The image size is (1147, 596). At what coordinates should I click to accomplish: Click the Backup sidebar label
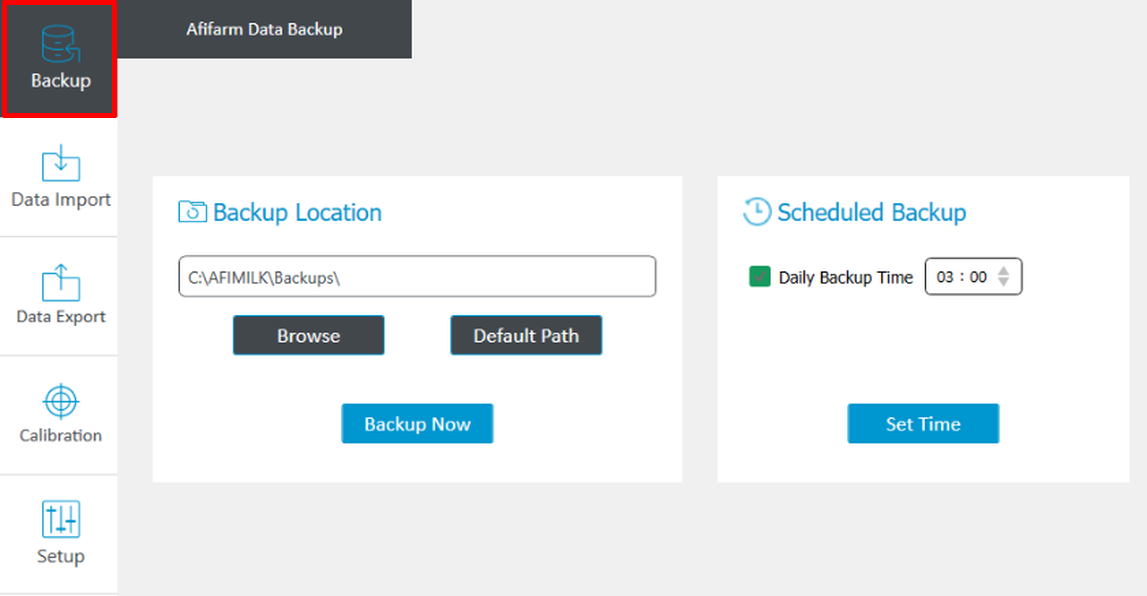[61, 80]
